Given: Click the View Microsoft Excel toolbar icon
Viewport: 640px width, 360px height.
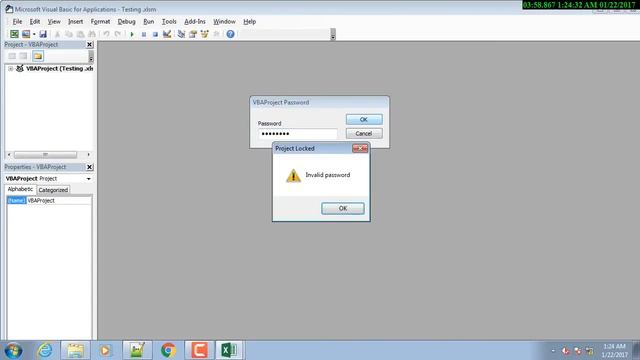Looking at the screenshot, I should (14, 34).
